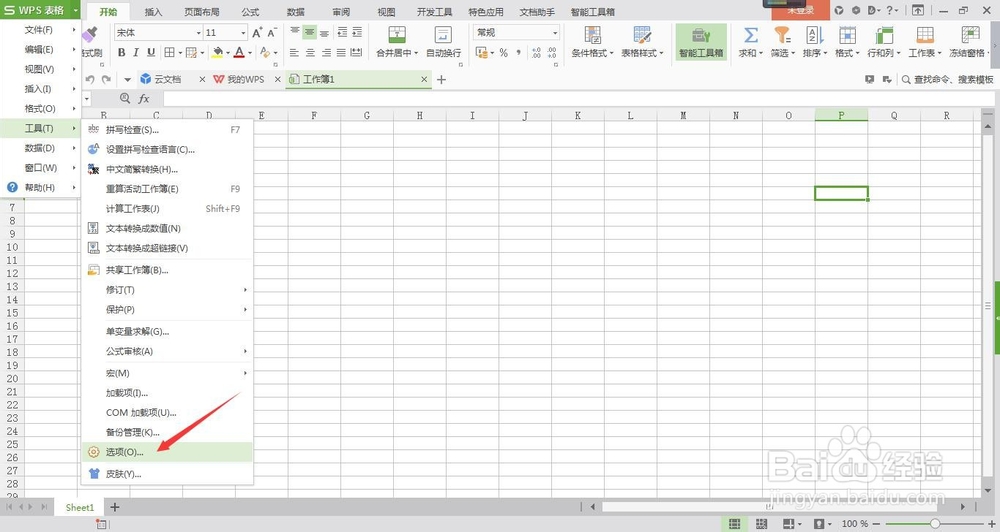The image size is (1000, 532).
Task: Click the auto wrap text icon
Action: click(x=443, y=35)
